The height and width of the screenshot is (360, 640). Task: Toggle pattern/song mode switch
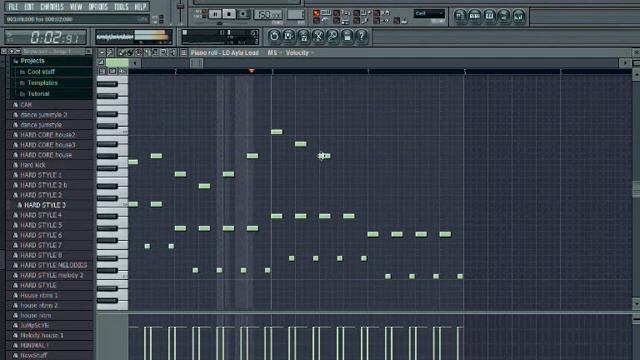(x=204, y=13)
